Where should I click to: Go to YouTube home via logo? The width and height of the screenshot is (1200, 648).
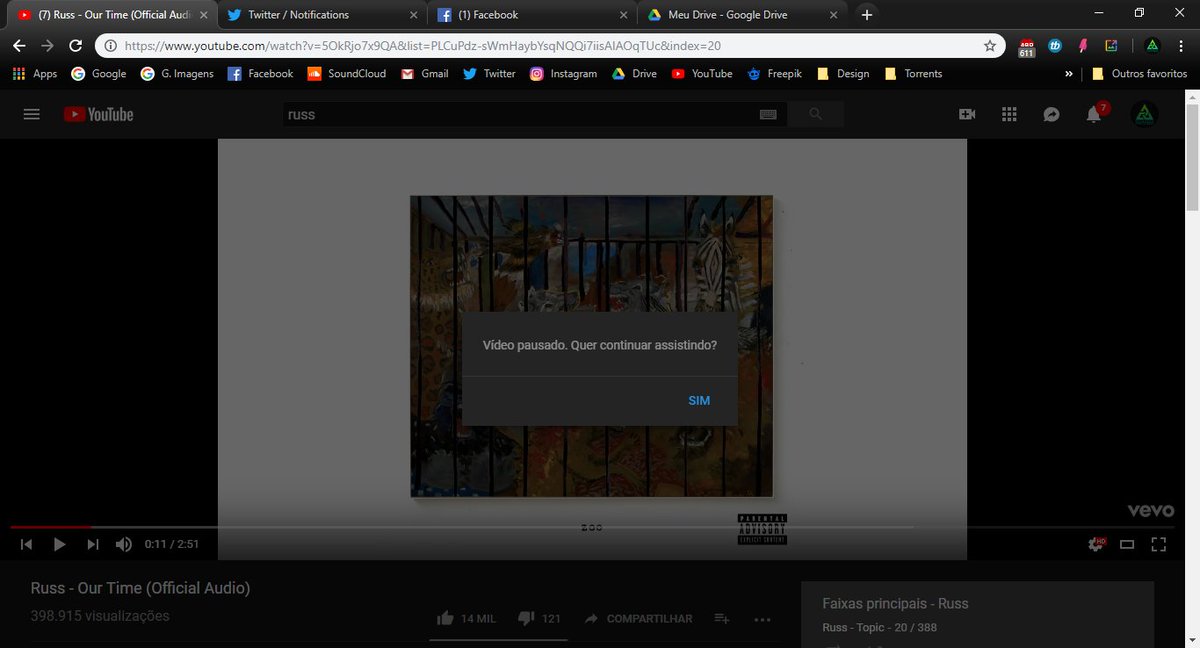98,114
